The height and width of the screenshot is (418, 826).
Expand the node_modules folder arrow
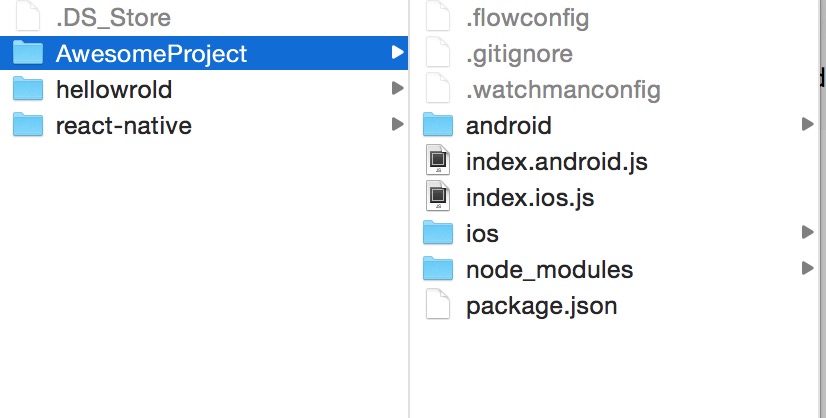[x=807, y=268]
